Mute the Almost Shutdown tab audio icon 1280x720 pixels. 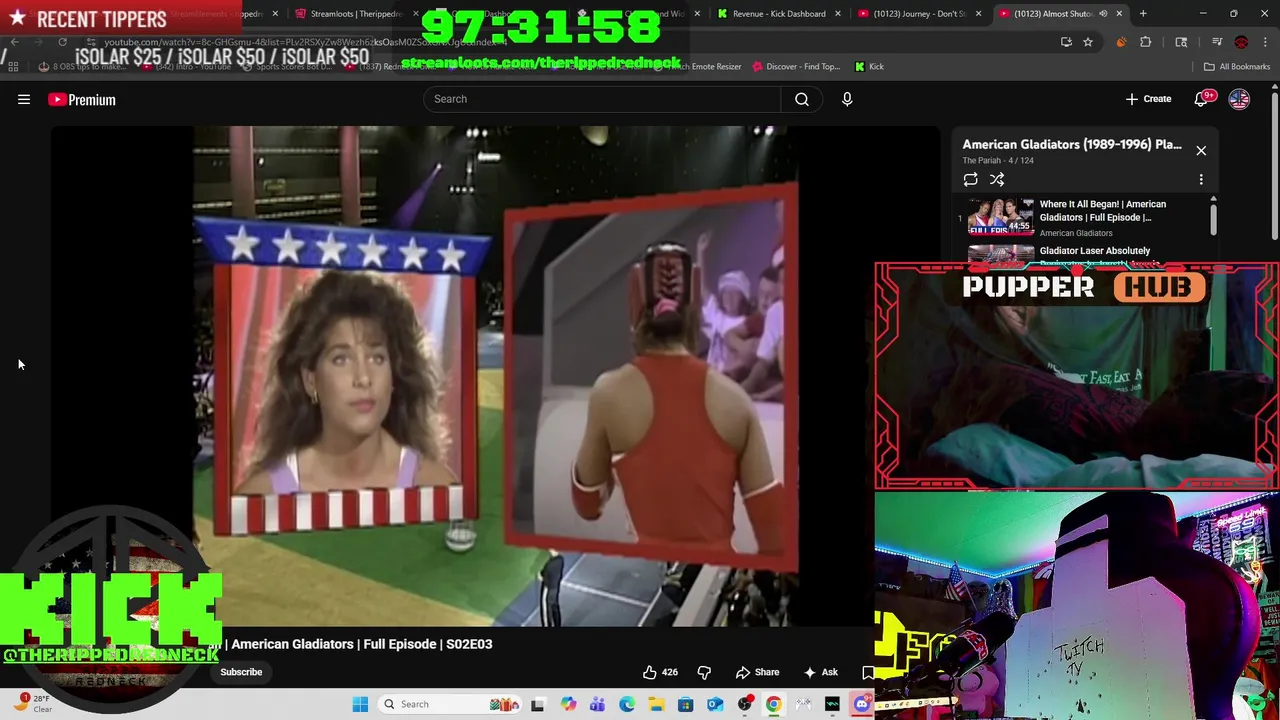[1103, 14]
